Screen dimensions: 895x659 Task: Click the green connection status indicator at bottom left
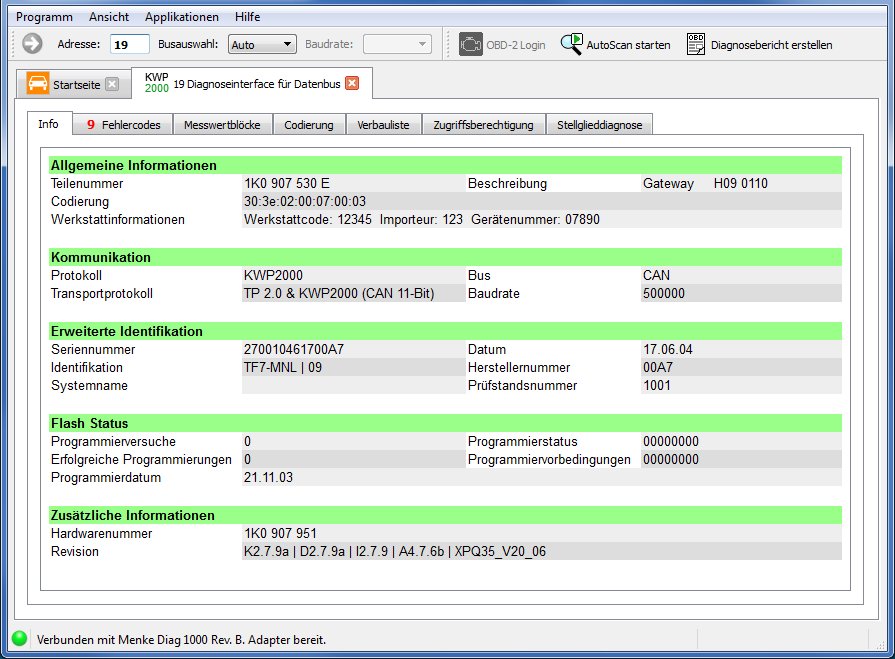pos(19,639)
